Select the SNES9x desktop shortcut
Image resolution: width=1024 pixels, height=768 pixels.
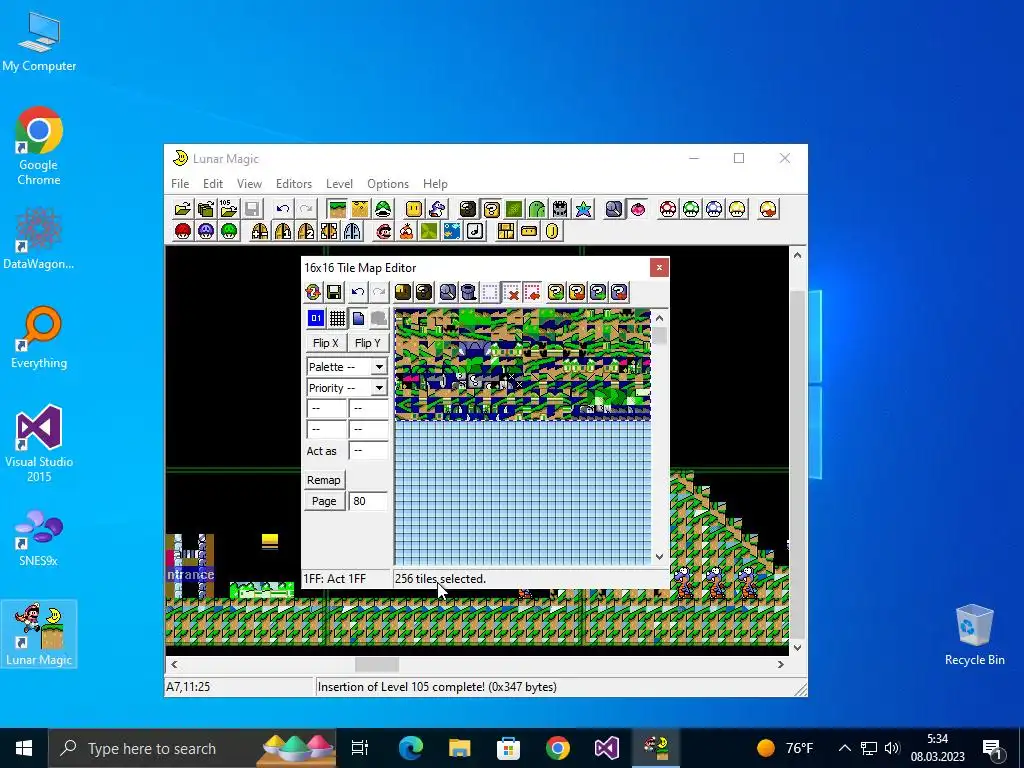click(39, 538)
